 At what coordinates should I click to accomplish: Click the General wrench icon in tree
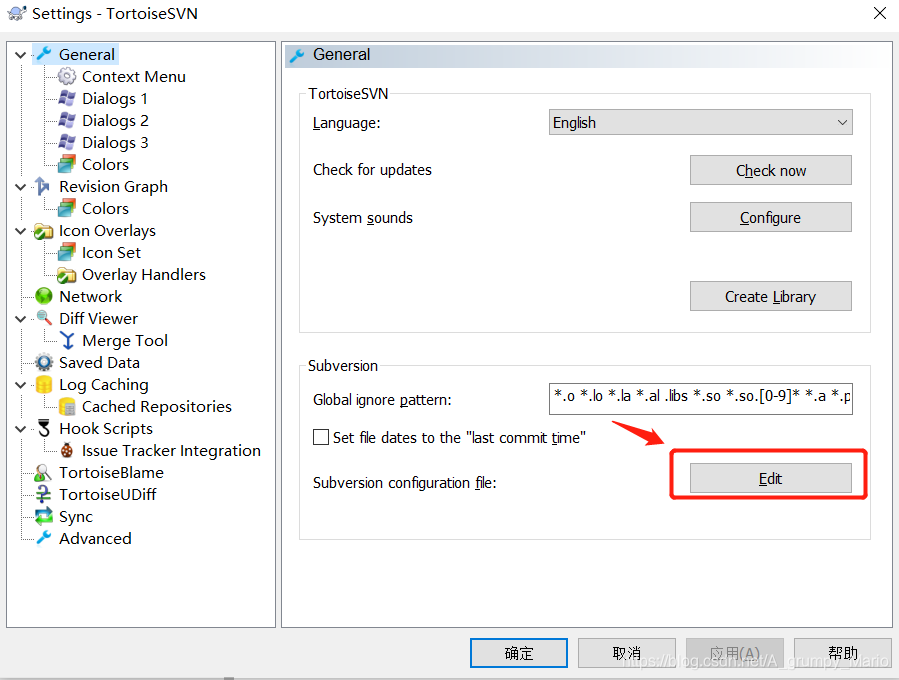44,54
